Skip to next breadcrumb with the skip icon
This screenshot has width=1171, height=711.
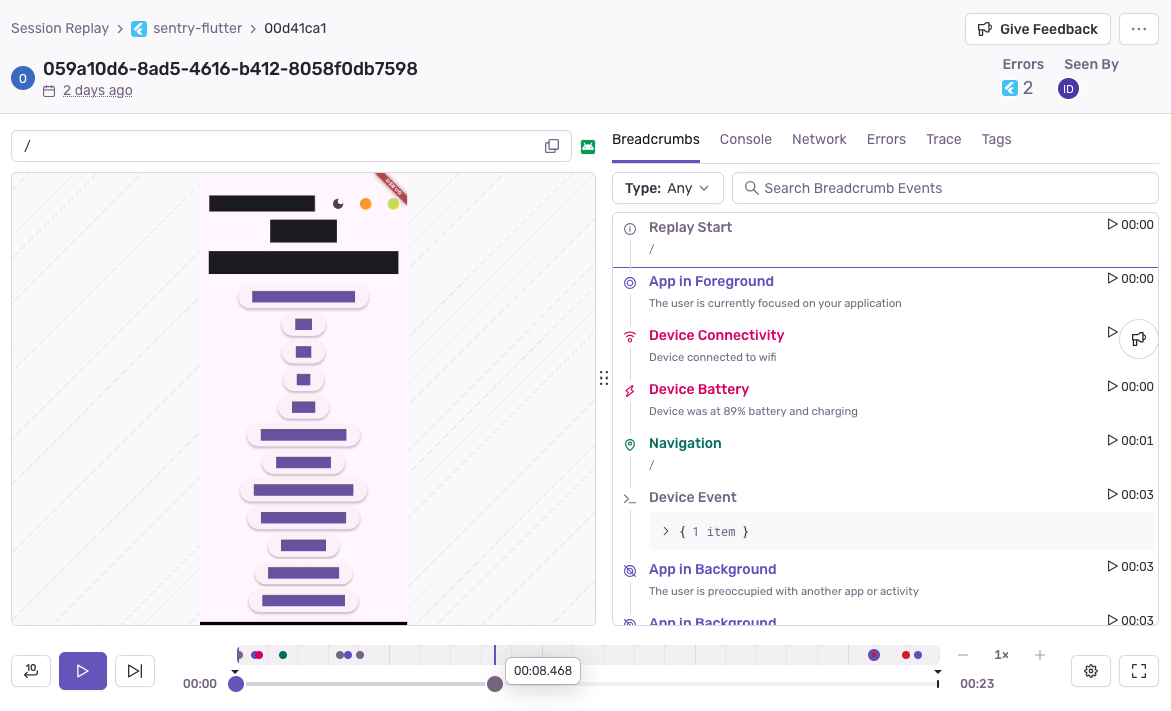[135, 671]
